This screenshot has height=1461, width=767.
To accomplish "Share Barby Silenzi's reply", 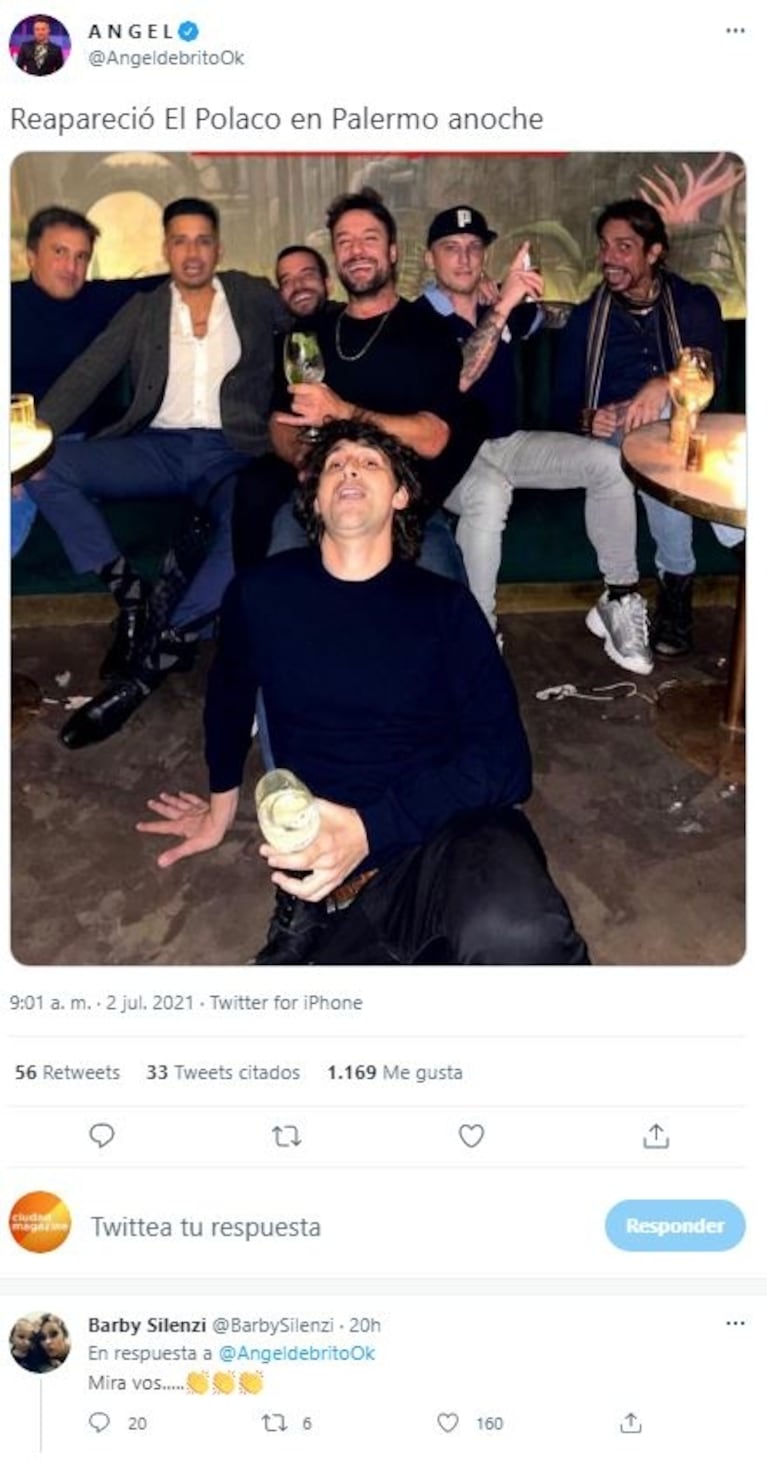I will pyautogui.click(x=630, y=1423).
